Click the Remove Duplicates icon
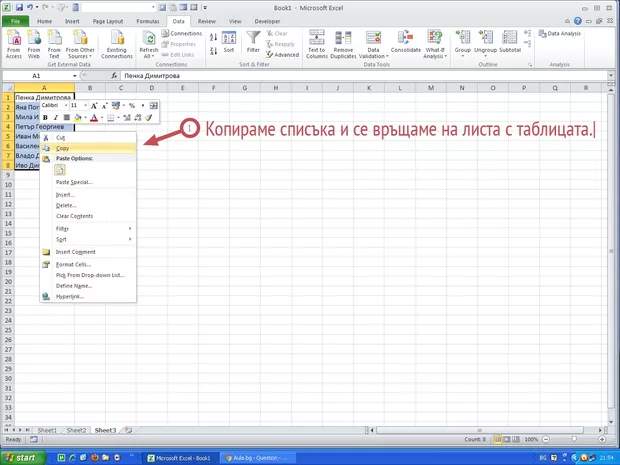Screen dimensions: 620x465 [343, 43]
